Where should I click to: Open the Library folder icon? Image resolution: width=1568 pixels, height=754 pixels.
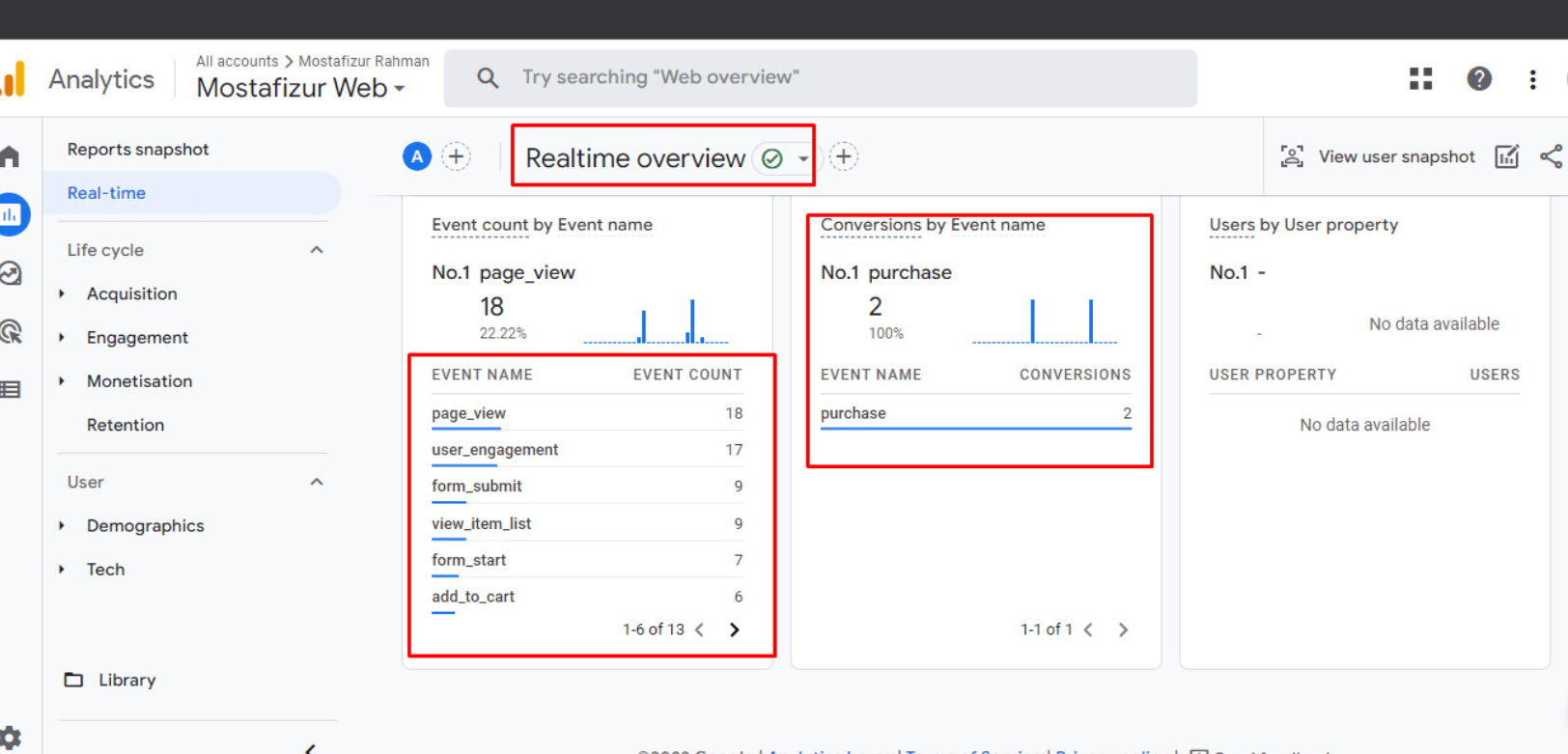[x=73, y=680]
